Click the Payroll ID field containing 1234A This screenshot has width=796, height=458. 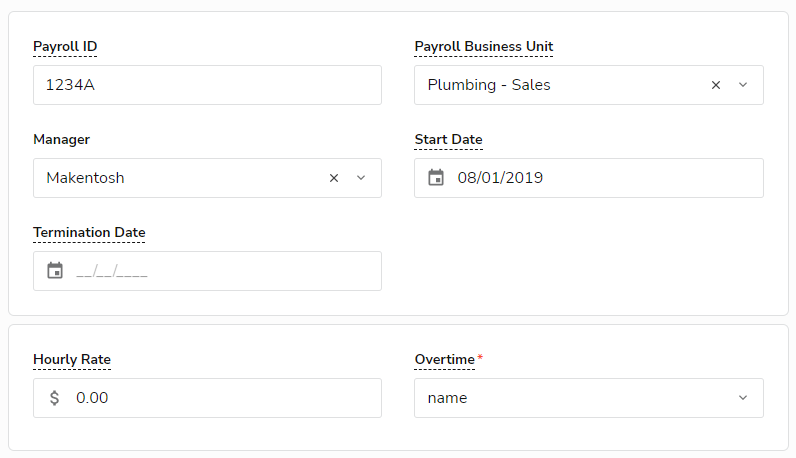click(x=207, y=85)
